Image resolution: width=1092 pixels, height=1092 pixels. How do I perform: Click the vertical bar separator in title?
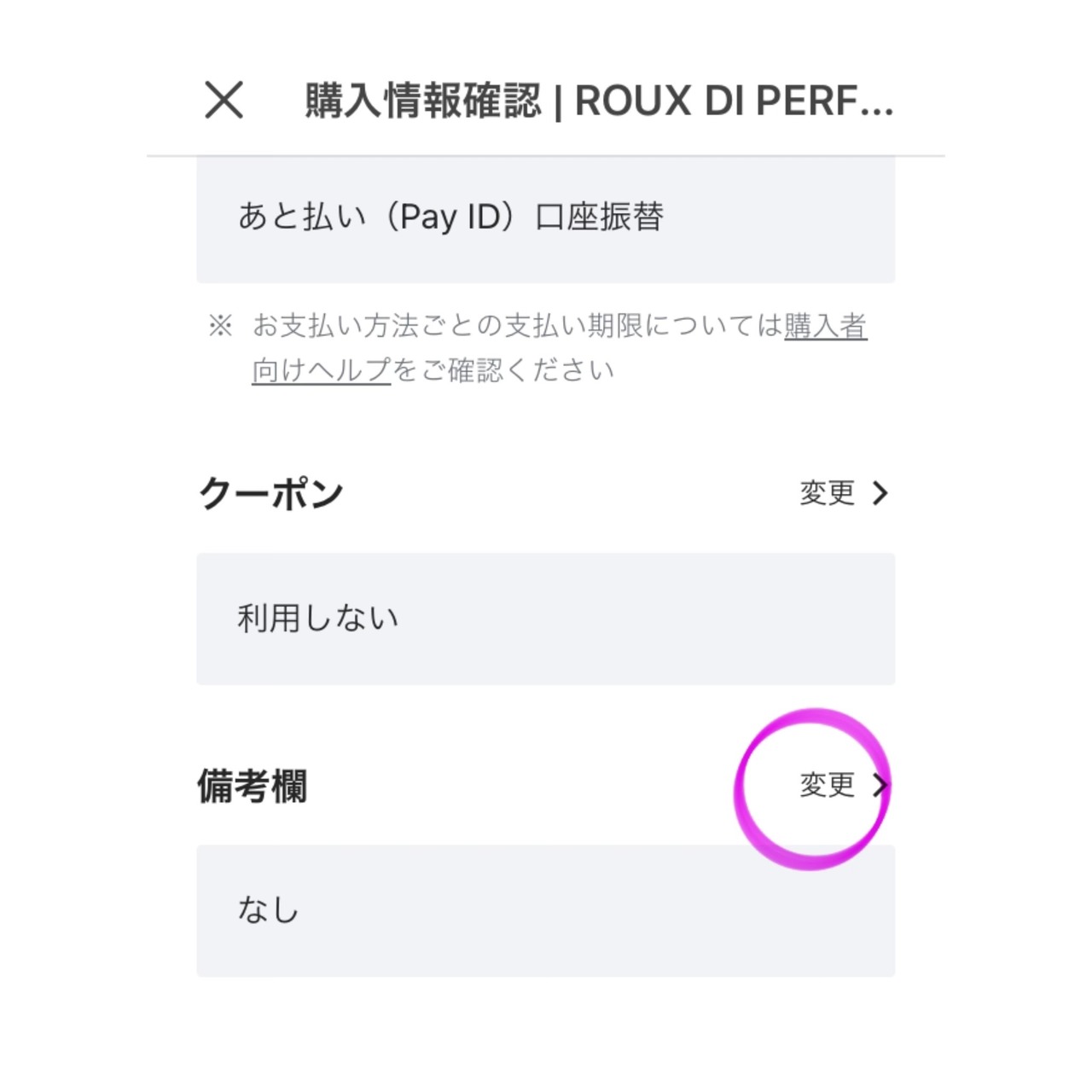[x=558, y=102]
